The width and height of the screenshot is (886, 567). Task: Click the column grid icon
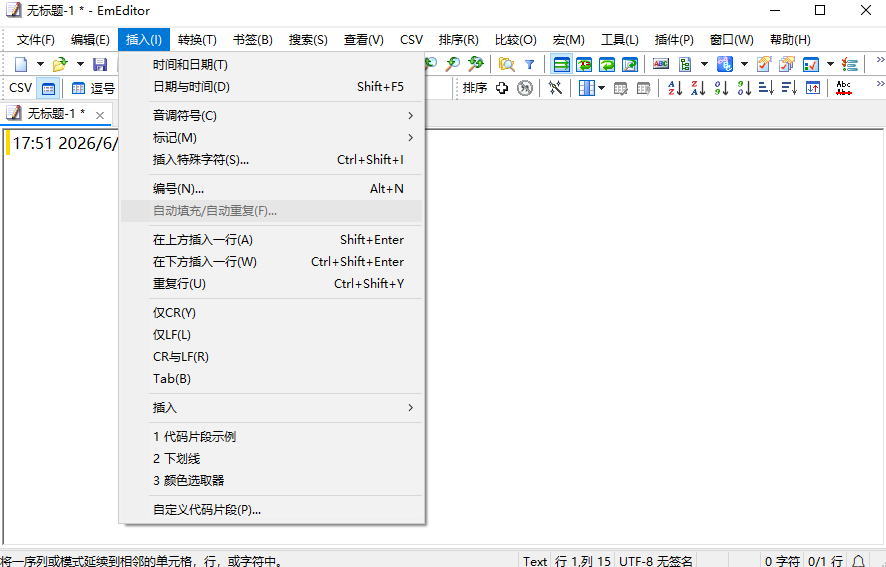coord(587,88)
